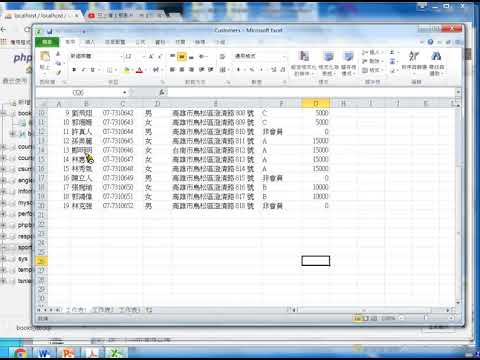Click the Fill Color bucket swatch
The width and height of the screenshot is (480, 360).
click(x=126, y=70)
